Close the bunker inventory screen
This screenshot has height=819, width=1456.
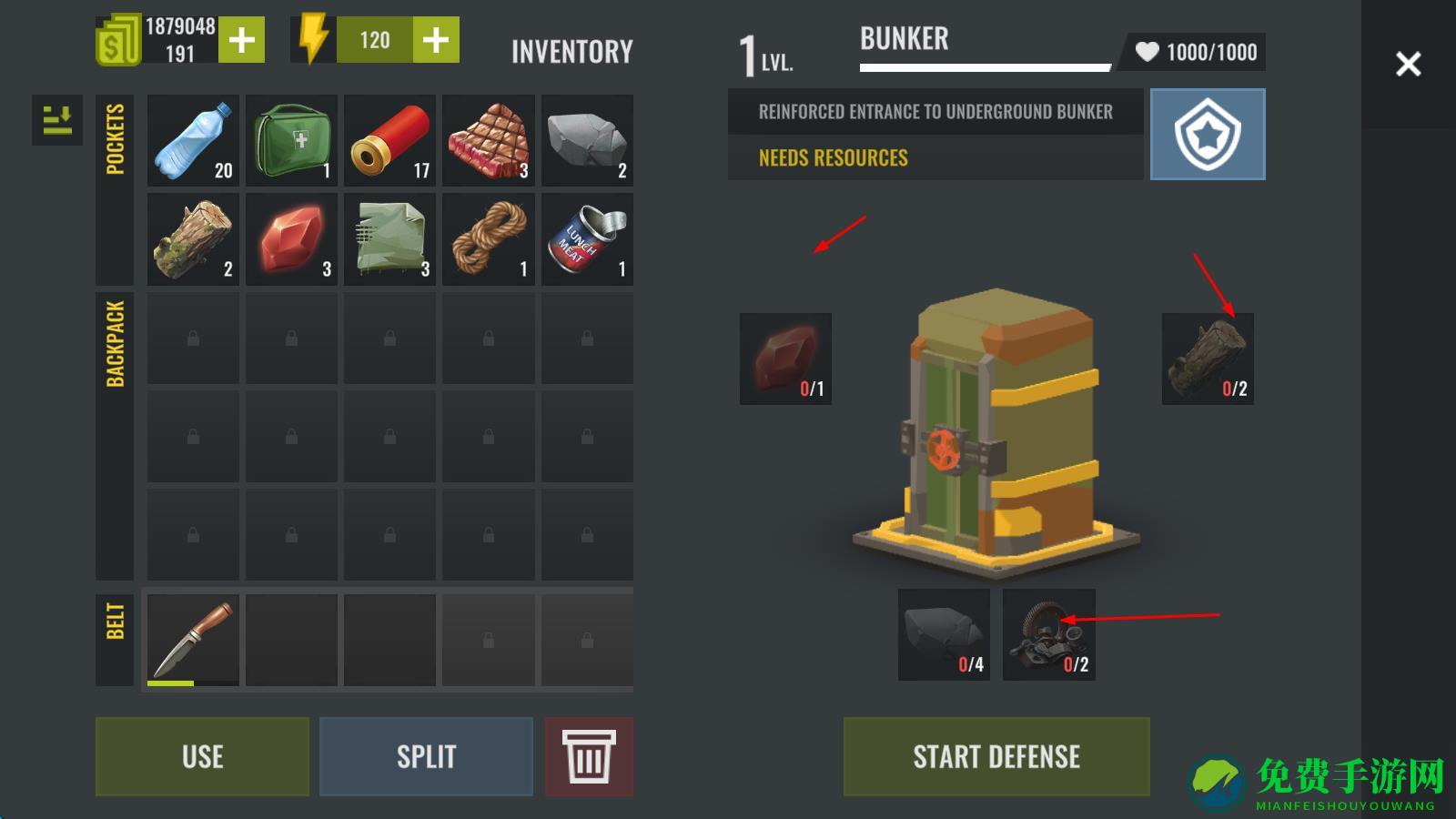click(x=1408, y=64)
